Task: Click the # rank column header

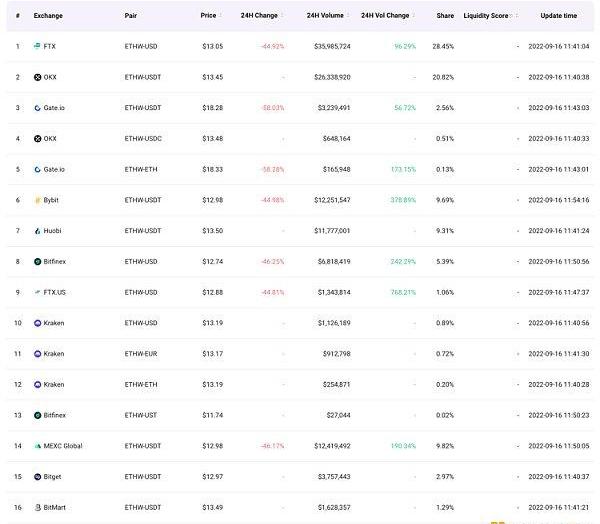Action: click(18, 16)
